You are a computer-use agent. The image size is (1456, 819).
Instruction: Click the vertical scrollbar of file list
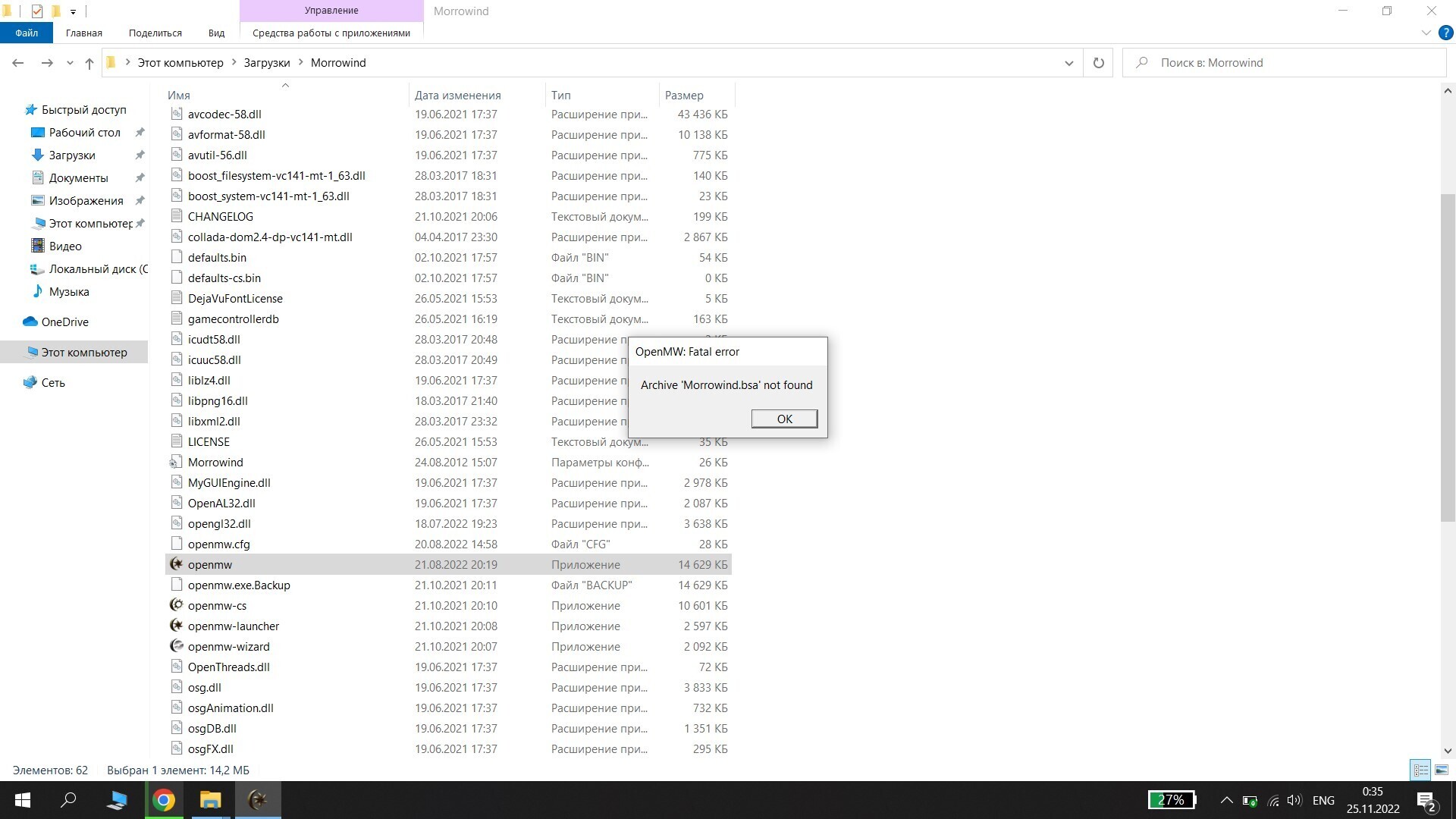click(1447, 356)
